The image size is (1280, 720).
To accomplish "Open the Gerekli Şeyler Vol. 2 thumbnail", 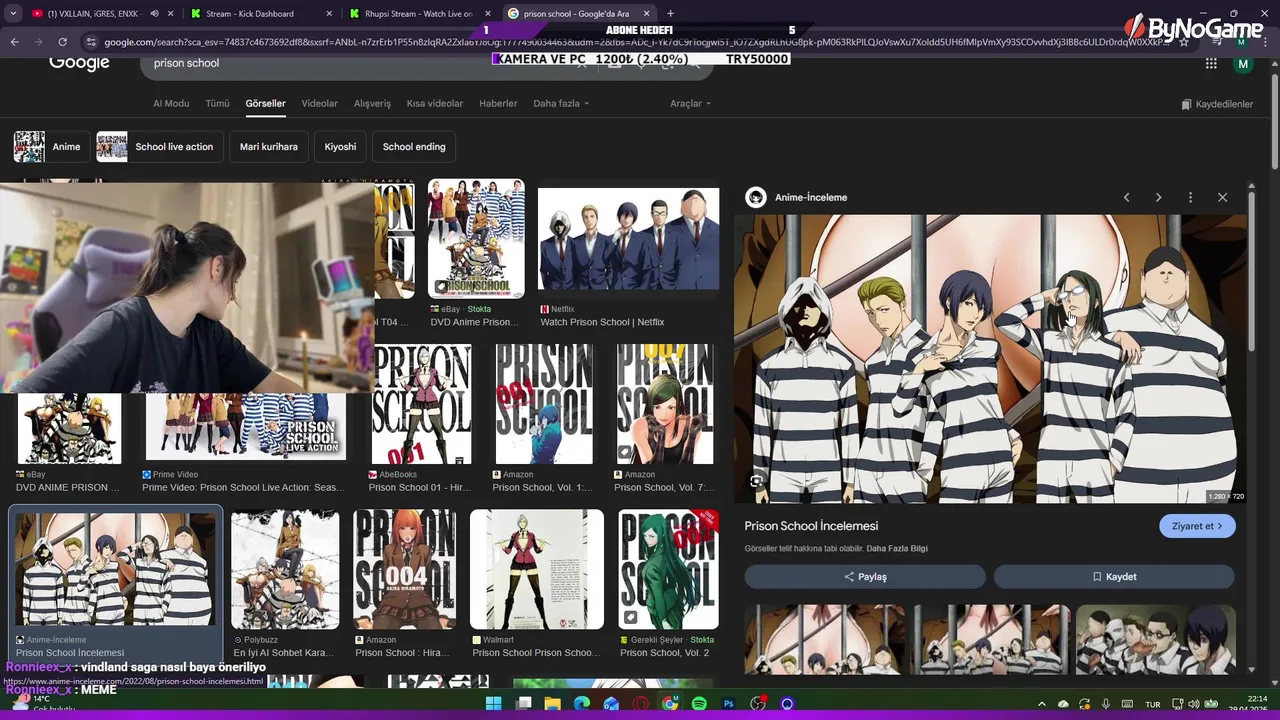I will point(668,570).
